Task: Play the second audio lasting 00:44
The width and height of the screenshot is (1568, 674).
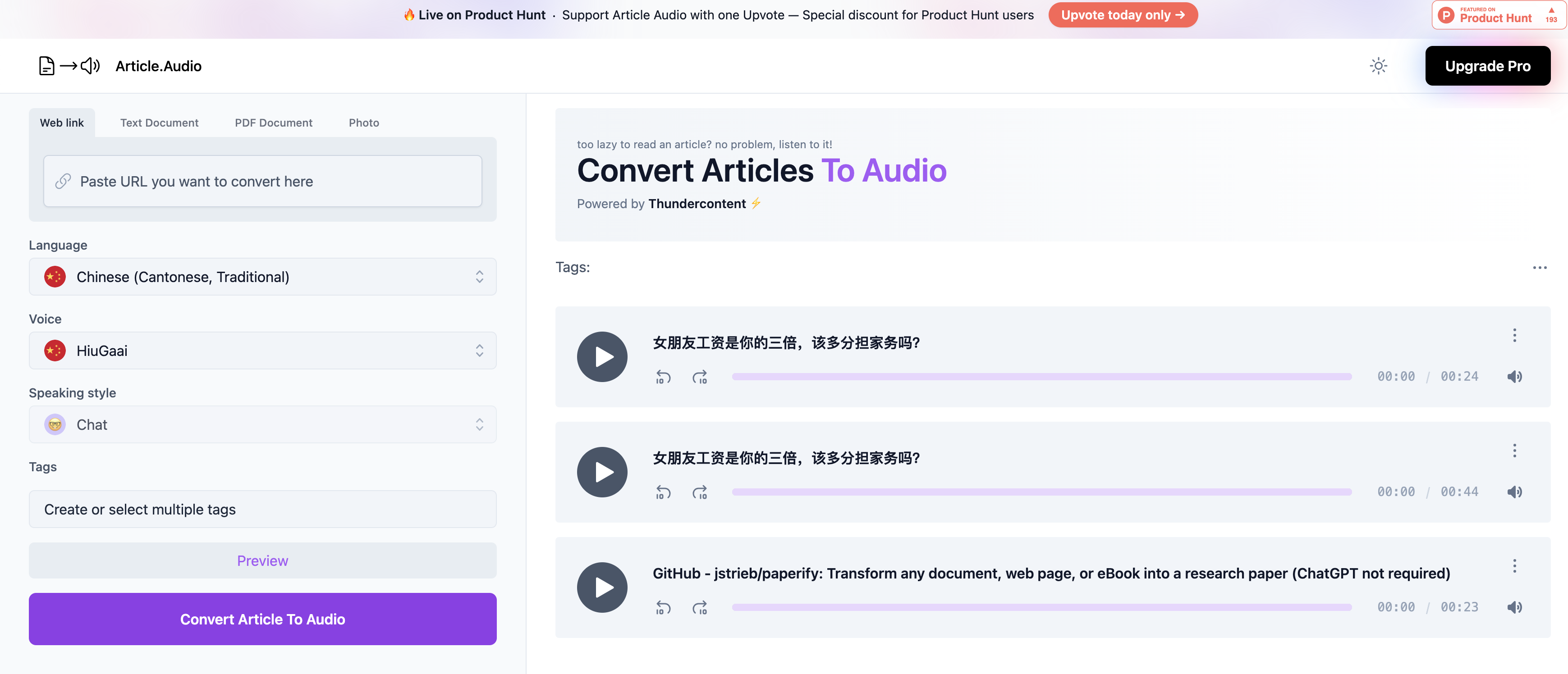Action: 601,472
